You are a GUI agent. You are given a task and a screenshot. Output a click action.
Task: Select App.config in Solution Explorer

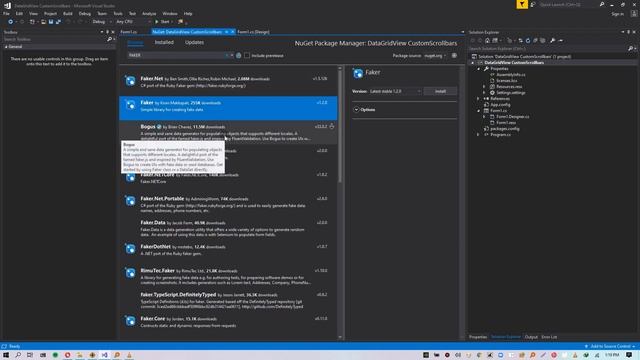pyautogui.click(x=500, y=104)
